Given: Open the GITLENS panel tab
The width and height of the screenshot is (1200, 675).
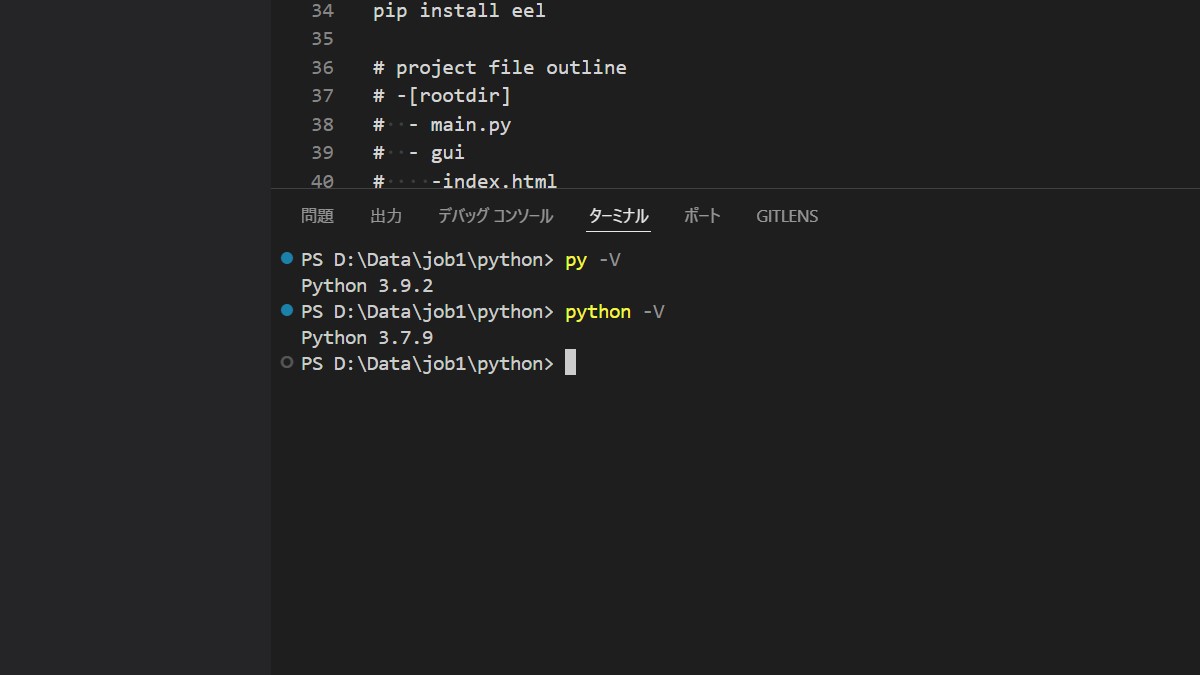Looking at the screenshot, I should coord(787,216).
